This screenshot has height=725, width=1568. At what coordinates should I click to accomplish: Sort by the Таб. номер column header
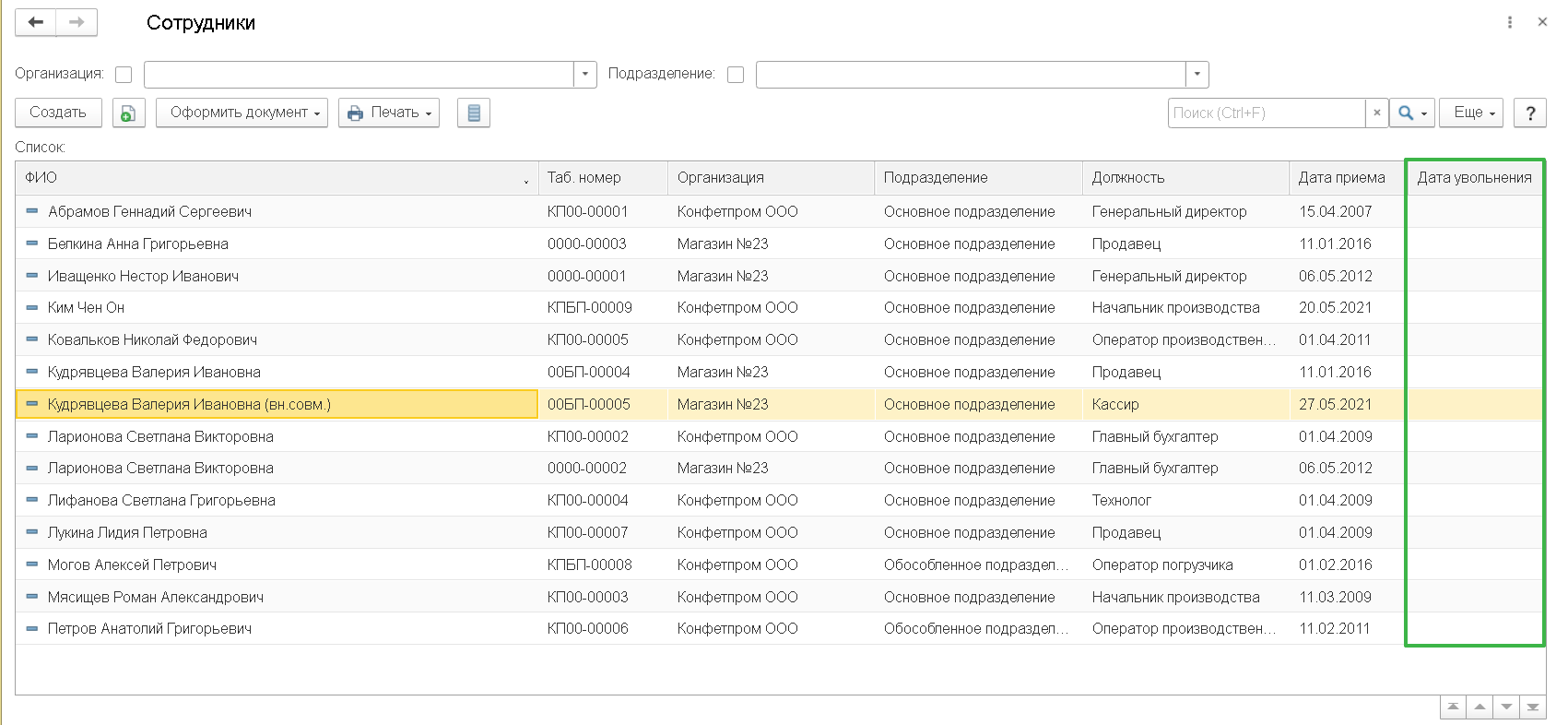603,178
